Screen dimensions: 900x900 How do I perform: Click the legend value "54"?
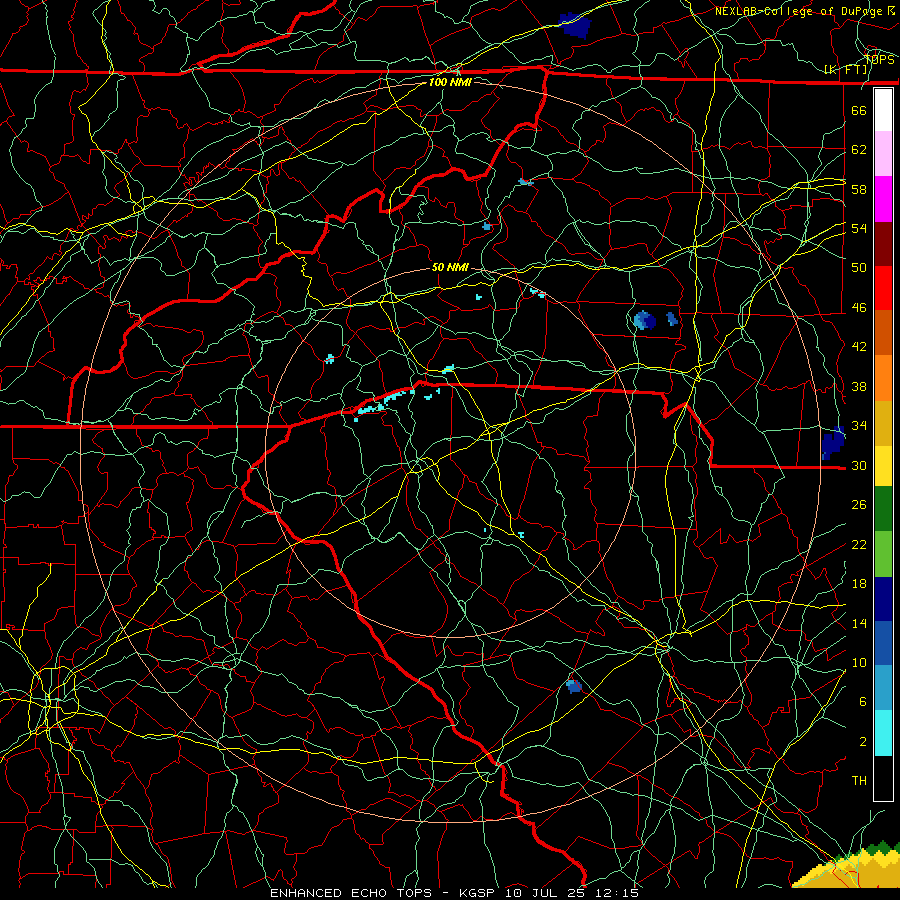pyautogui.click(x=859, y=228)
